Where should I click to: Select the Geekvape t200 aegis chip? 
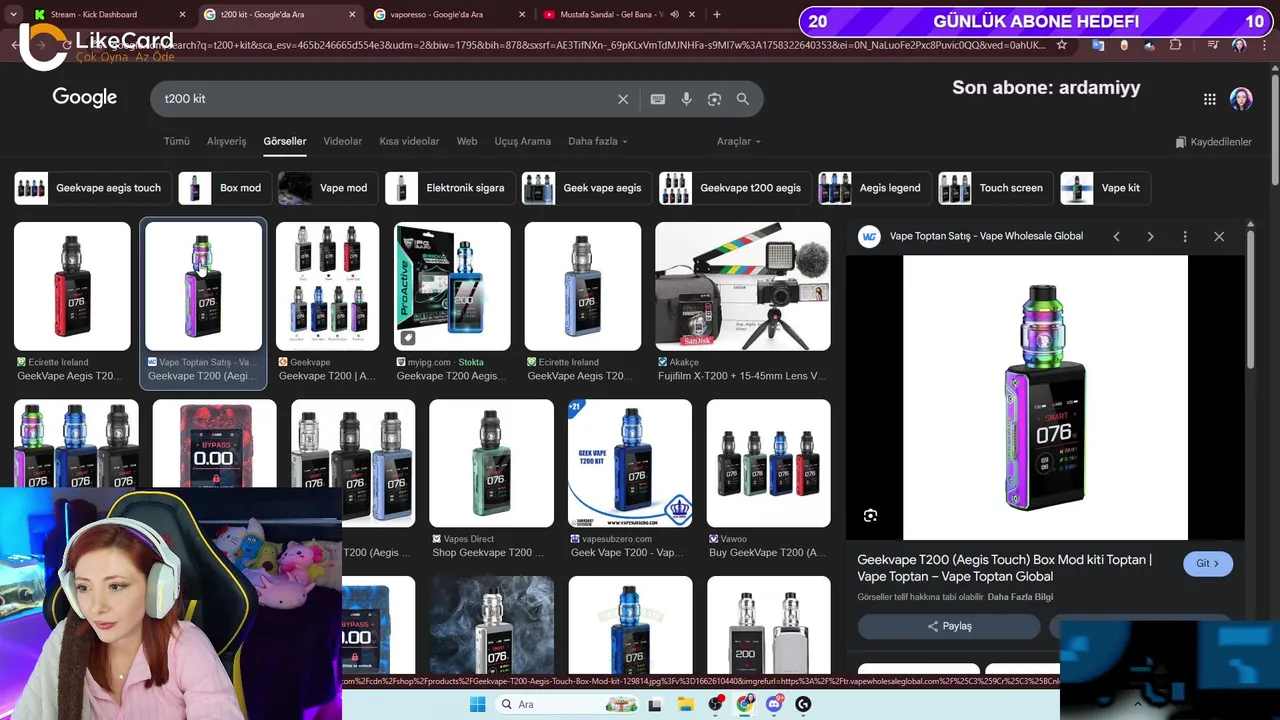pos(734,188)
